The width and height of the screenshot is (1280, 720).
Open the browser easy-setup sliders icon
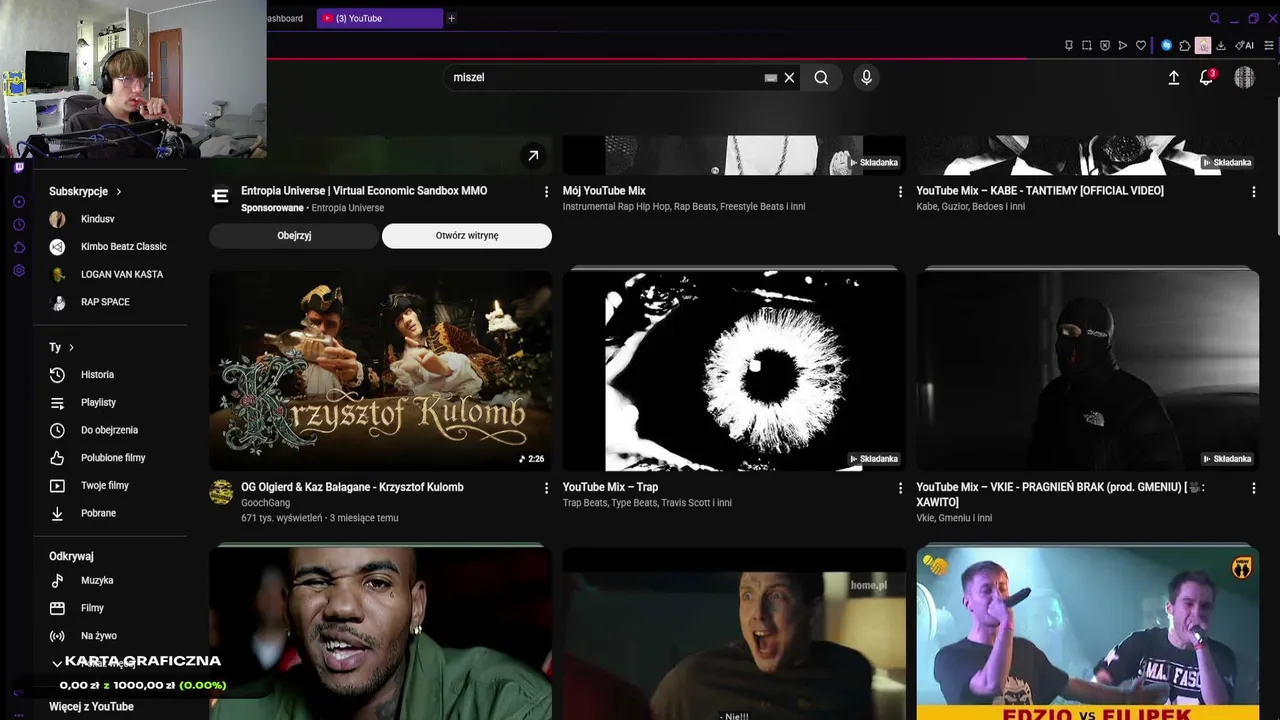coord(1269,45)
